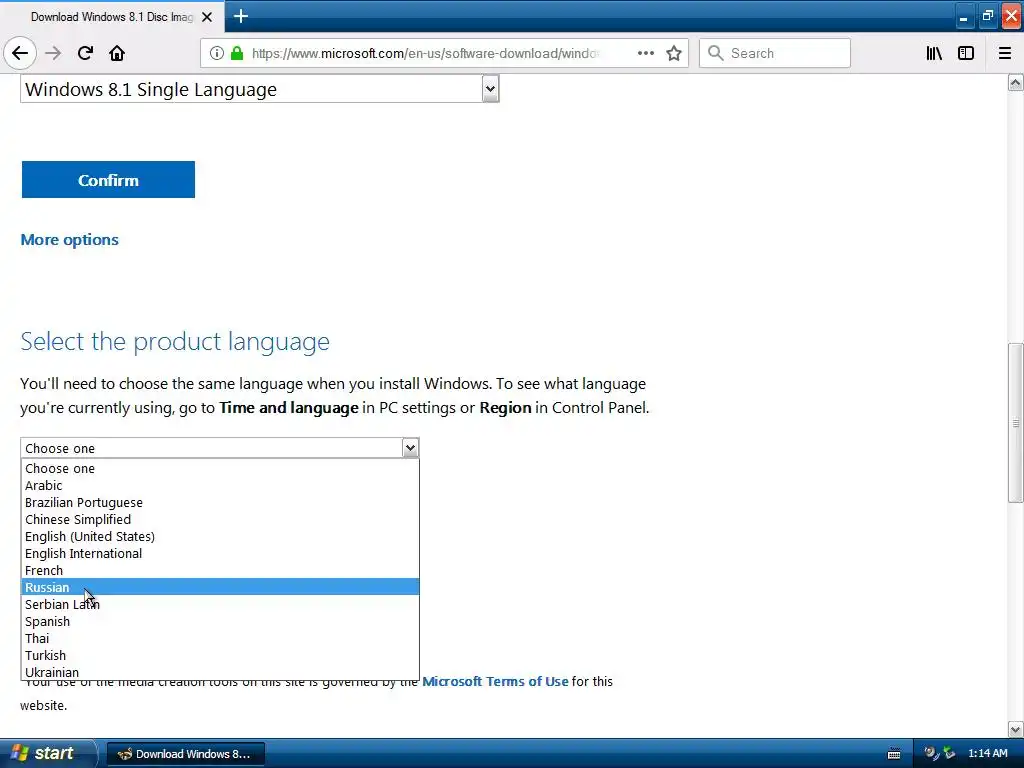Open page actions three-dot menu
Viewport: 1024px width, 768px height.
click(646, 54)
